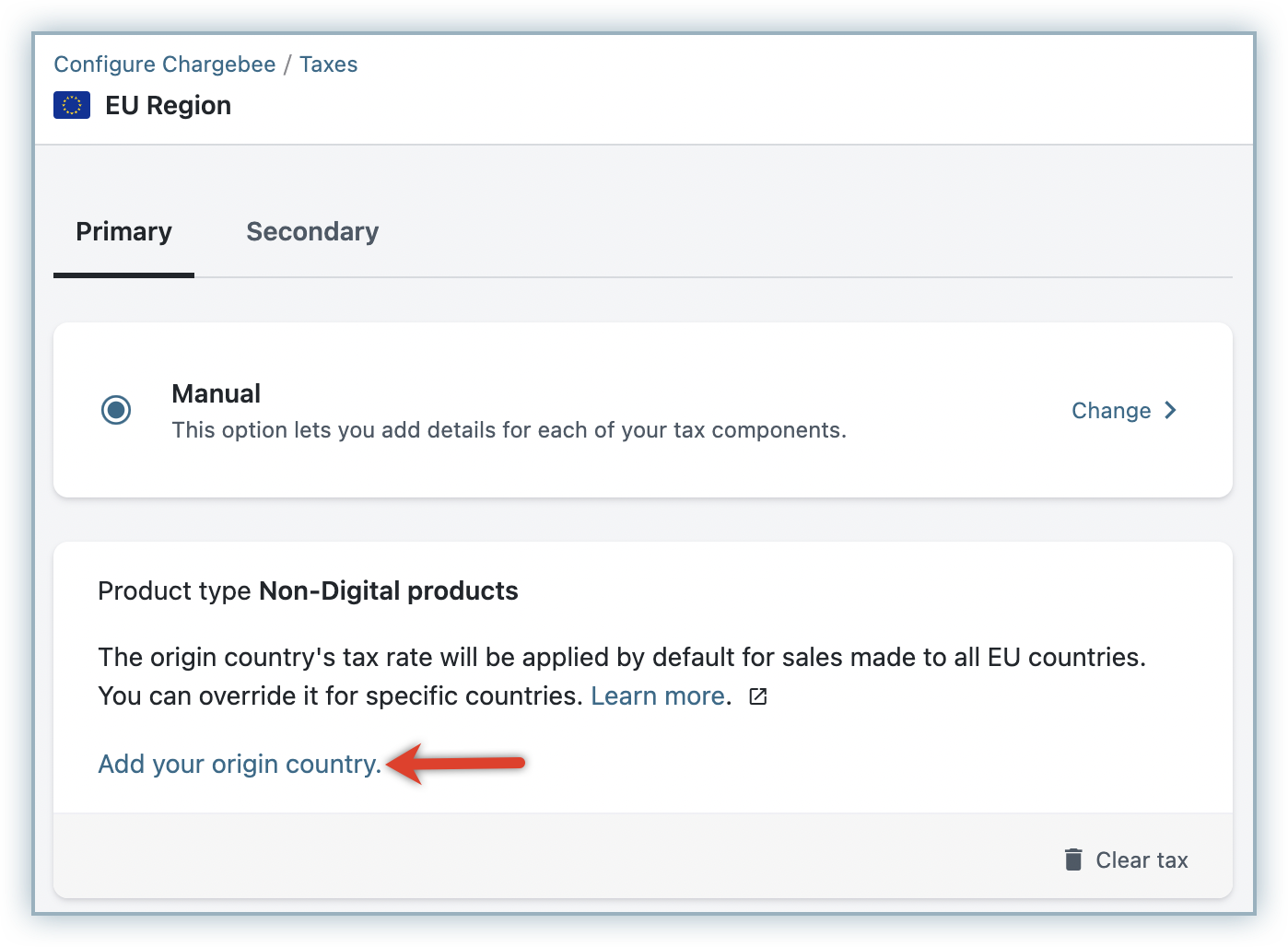Click the origin country tax rate paragraph
Viewport: 1288px width, 947px height.
621,658
